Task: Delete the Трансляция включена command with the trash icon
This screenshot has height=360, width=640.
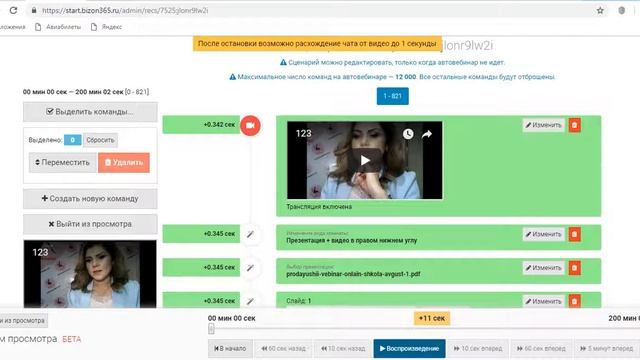Action: [574, 125]
